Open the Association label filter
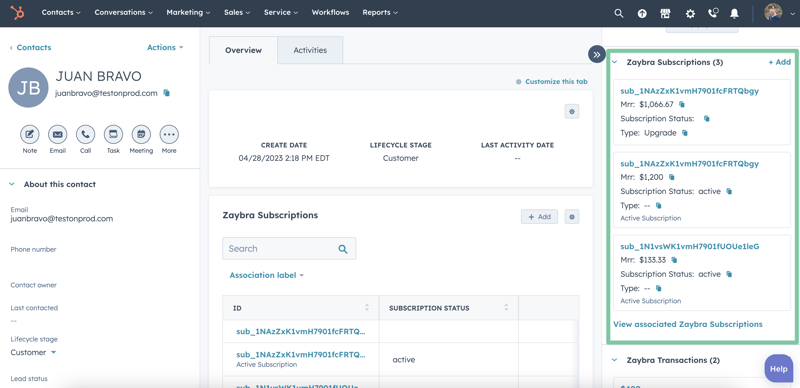This screenshot has width=800, height=388. [x=266, y=275]
